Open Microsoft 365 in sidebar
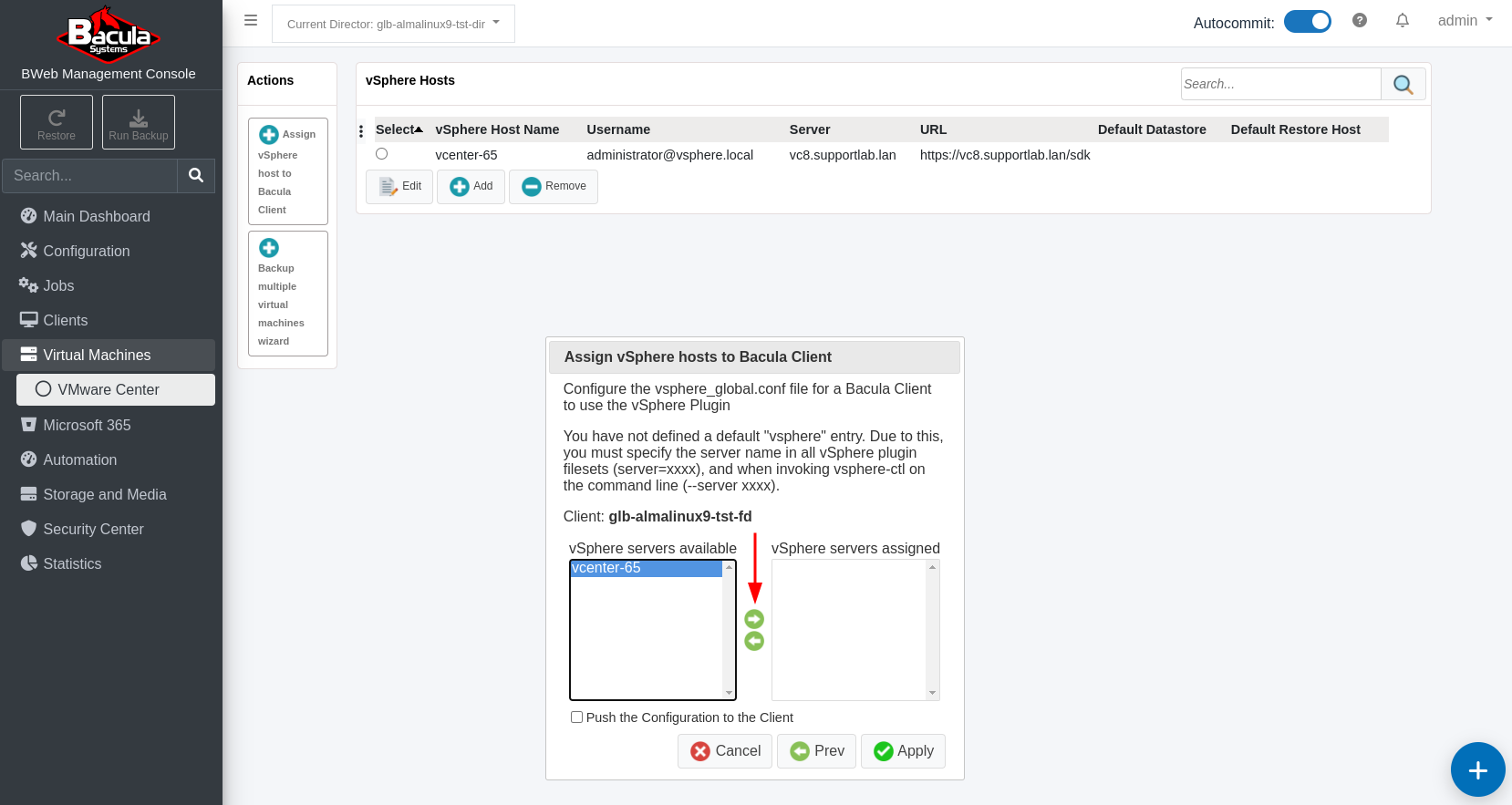The height and width of the screenshot is (805, 1512). (x=109, y=425)
